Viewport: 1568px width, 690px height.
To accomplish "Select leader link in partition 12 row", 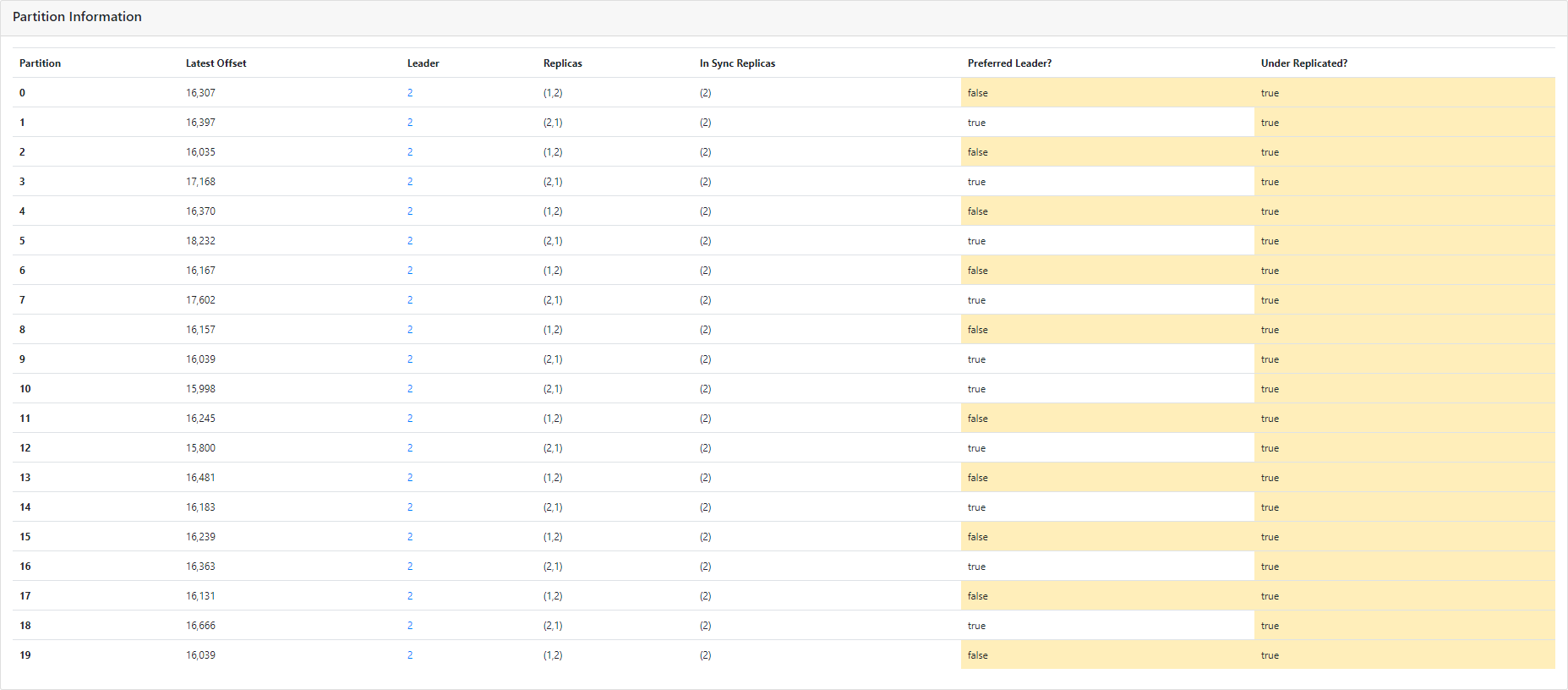I will click(x=410, y=448).
